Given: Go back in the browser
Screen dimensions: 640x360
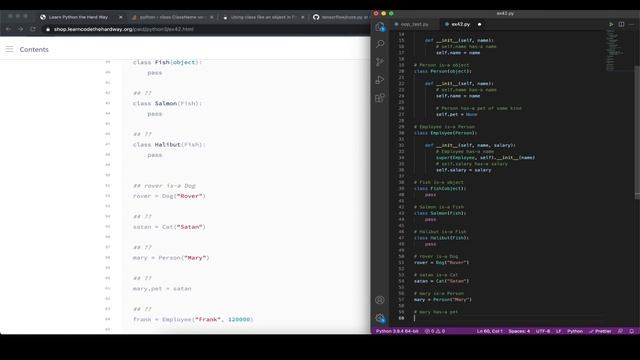Looking at the screenshot, I should pos(9,29).
